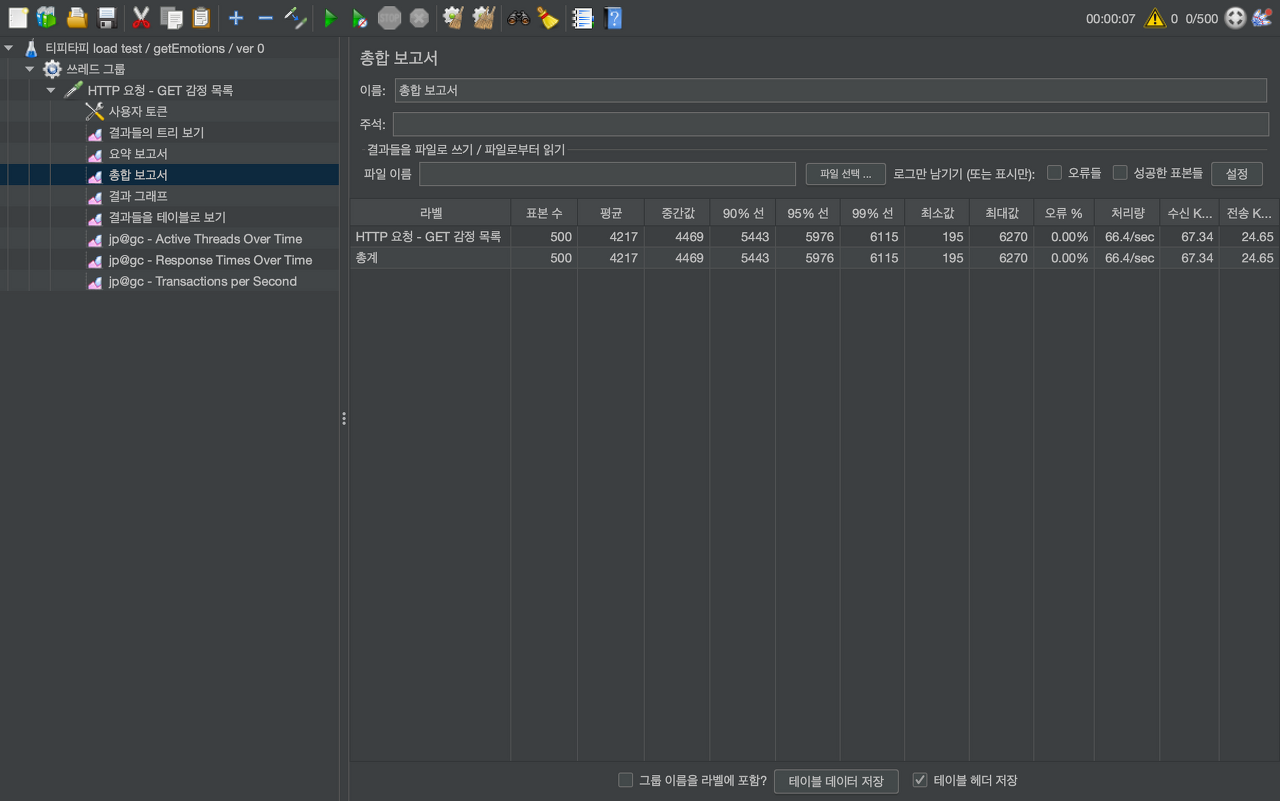Click the Shutdown X icon
Image resolution: width=1280 pixels, height=801 pixels.
pos(419,17)
